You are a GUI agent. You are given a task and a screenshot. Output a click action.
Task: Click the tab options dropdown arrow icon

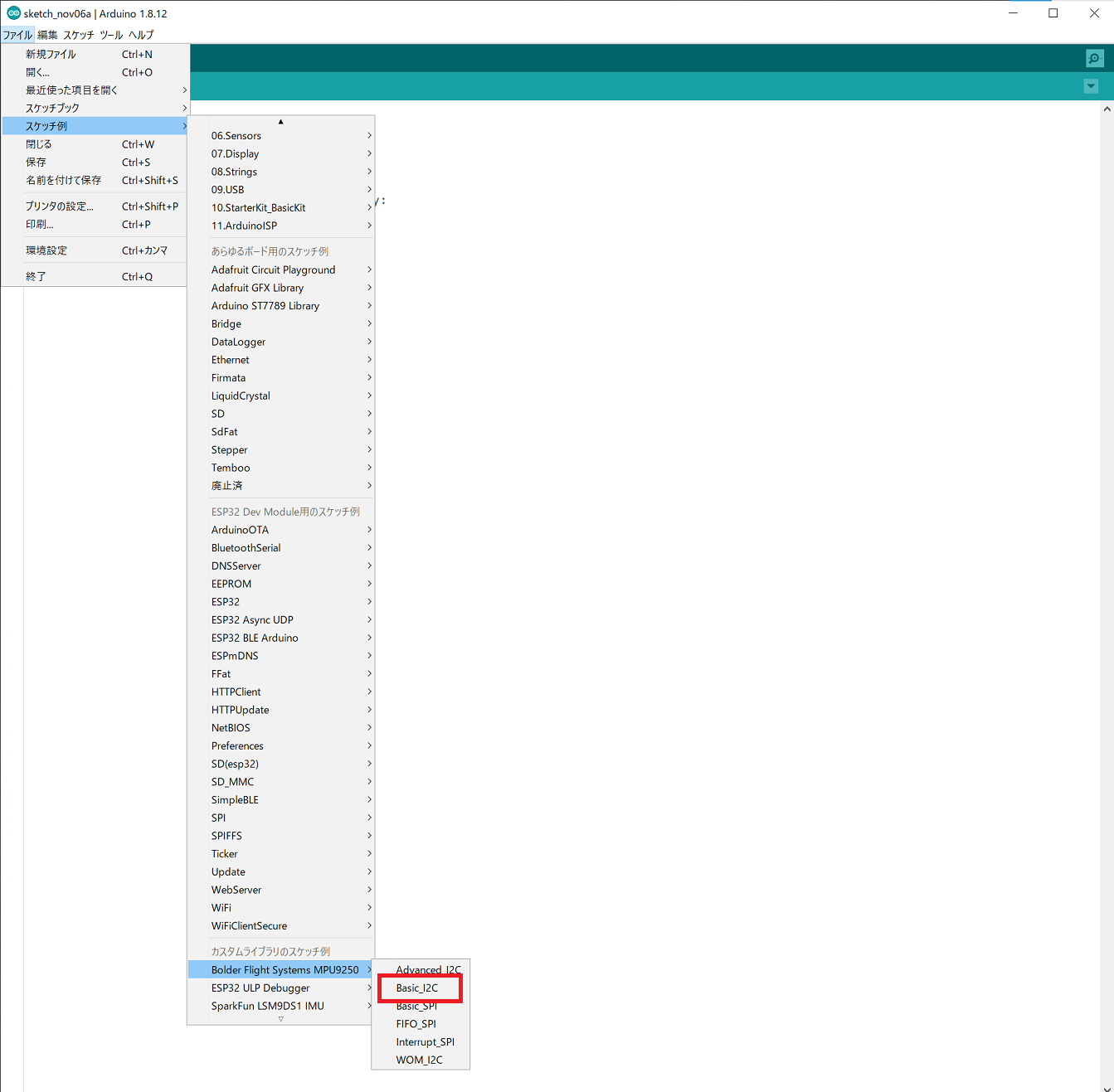(x=1091, y=86)
